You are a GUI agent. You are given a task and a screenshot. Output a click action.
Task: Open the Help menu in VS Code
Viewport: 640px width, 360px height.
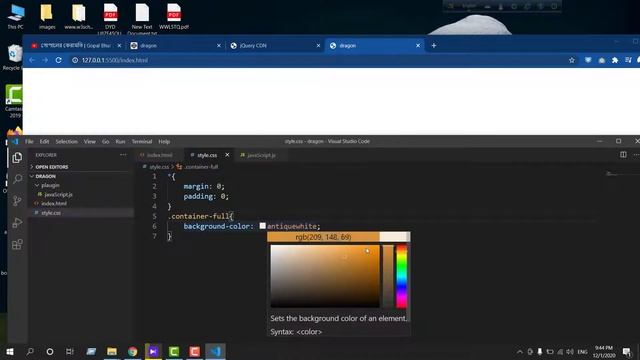click(x=164, y=141)
